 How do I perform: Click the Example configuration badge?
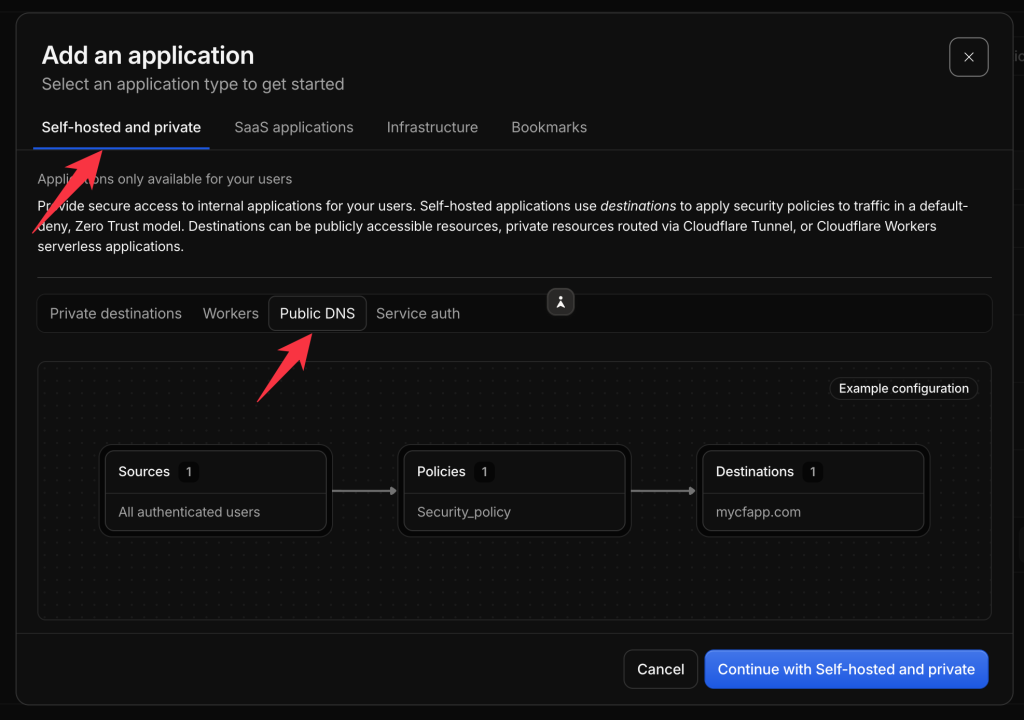tap(903, 388)
